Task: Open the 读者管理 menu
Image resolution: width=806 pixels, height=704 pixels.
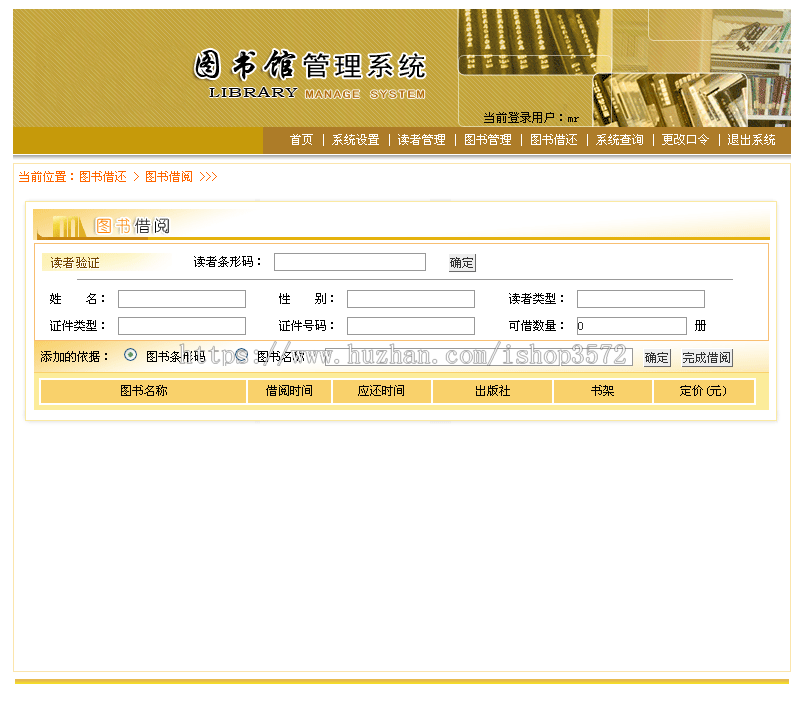Action: (x=421, y=140)
